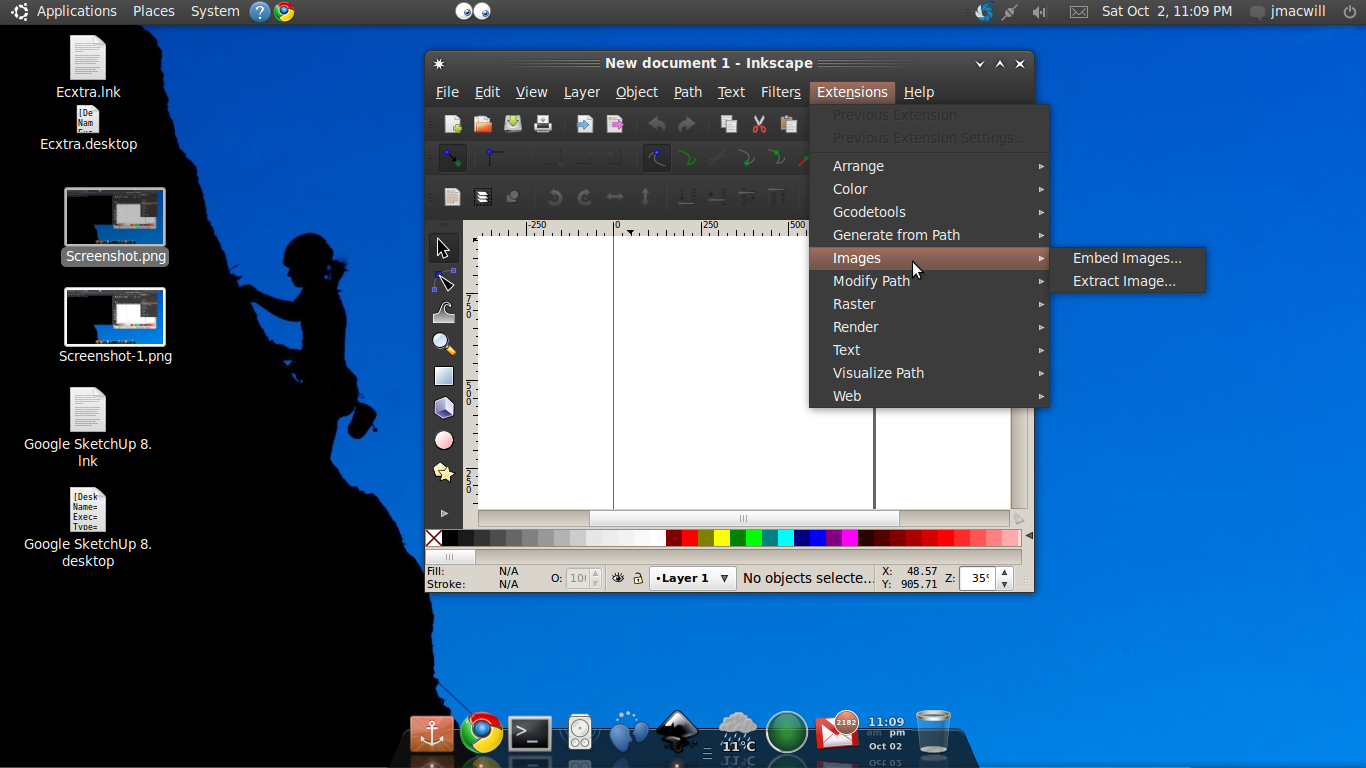Screen dimensions: 1366x768
Task: Select the Tweak tool
Action: (444, 312)
